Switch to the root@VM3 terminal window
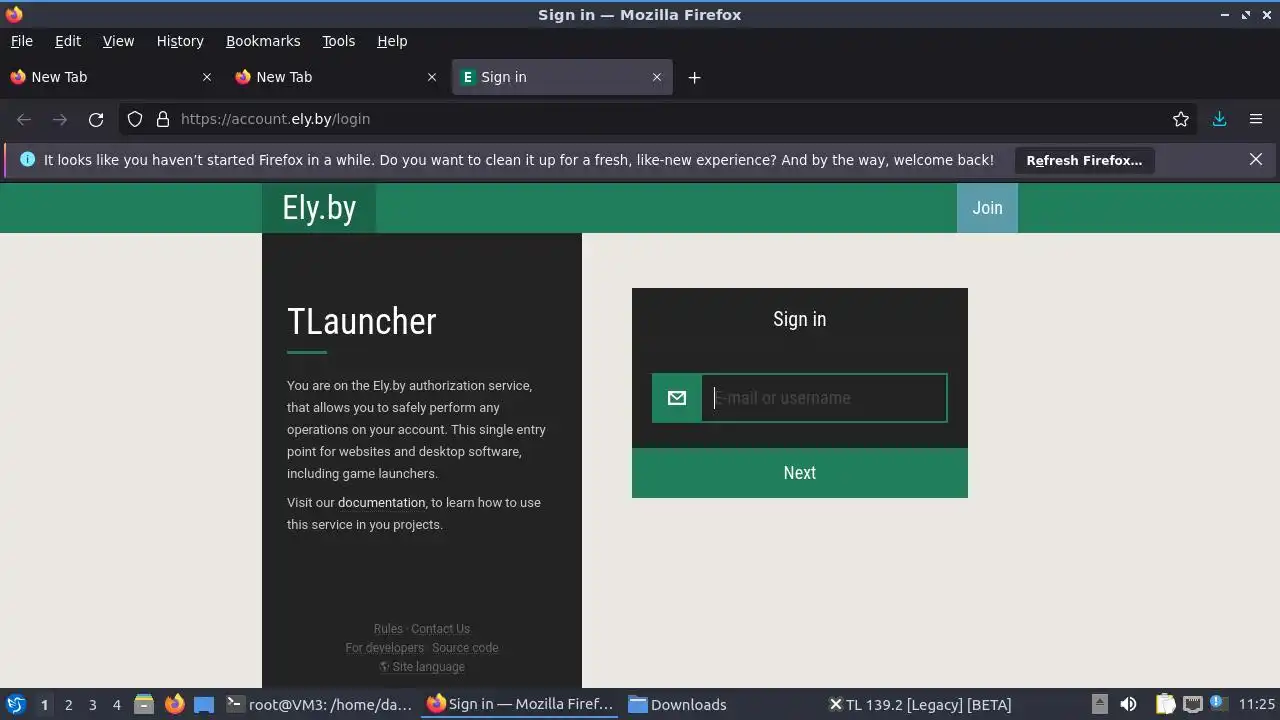The height and width of the screenshot is (720, 1280). 320,704
